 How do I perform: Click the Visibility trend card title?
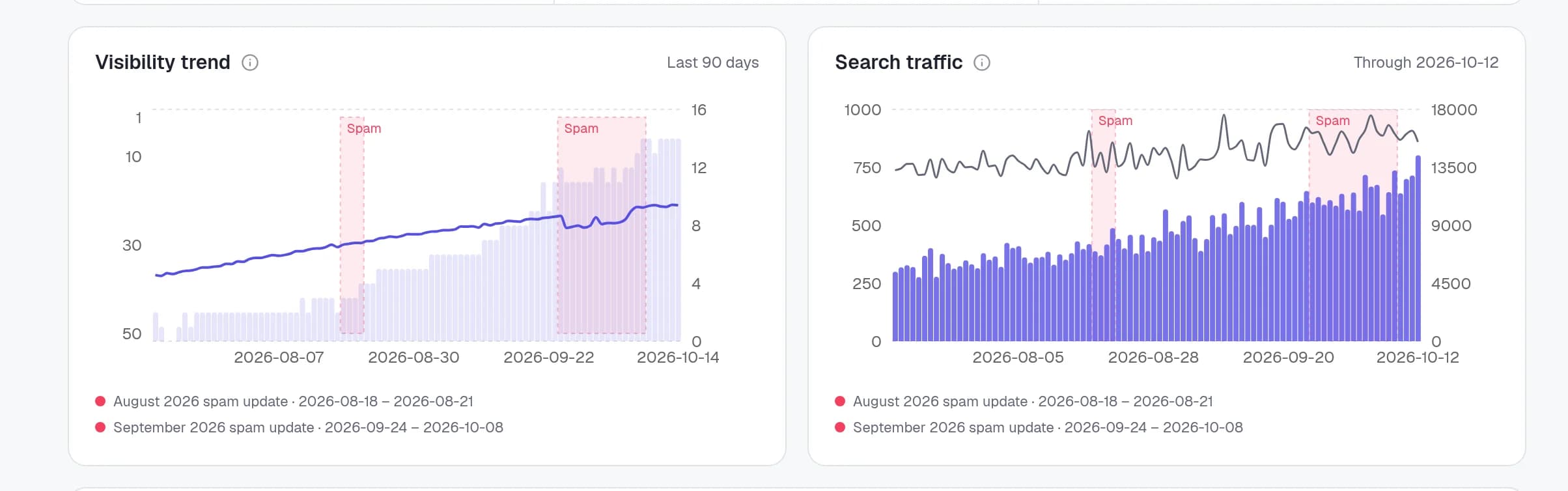tap(163, 63)
